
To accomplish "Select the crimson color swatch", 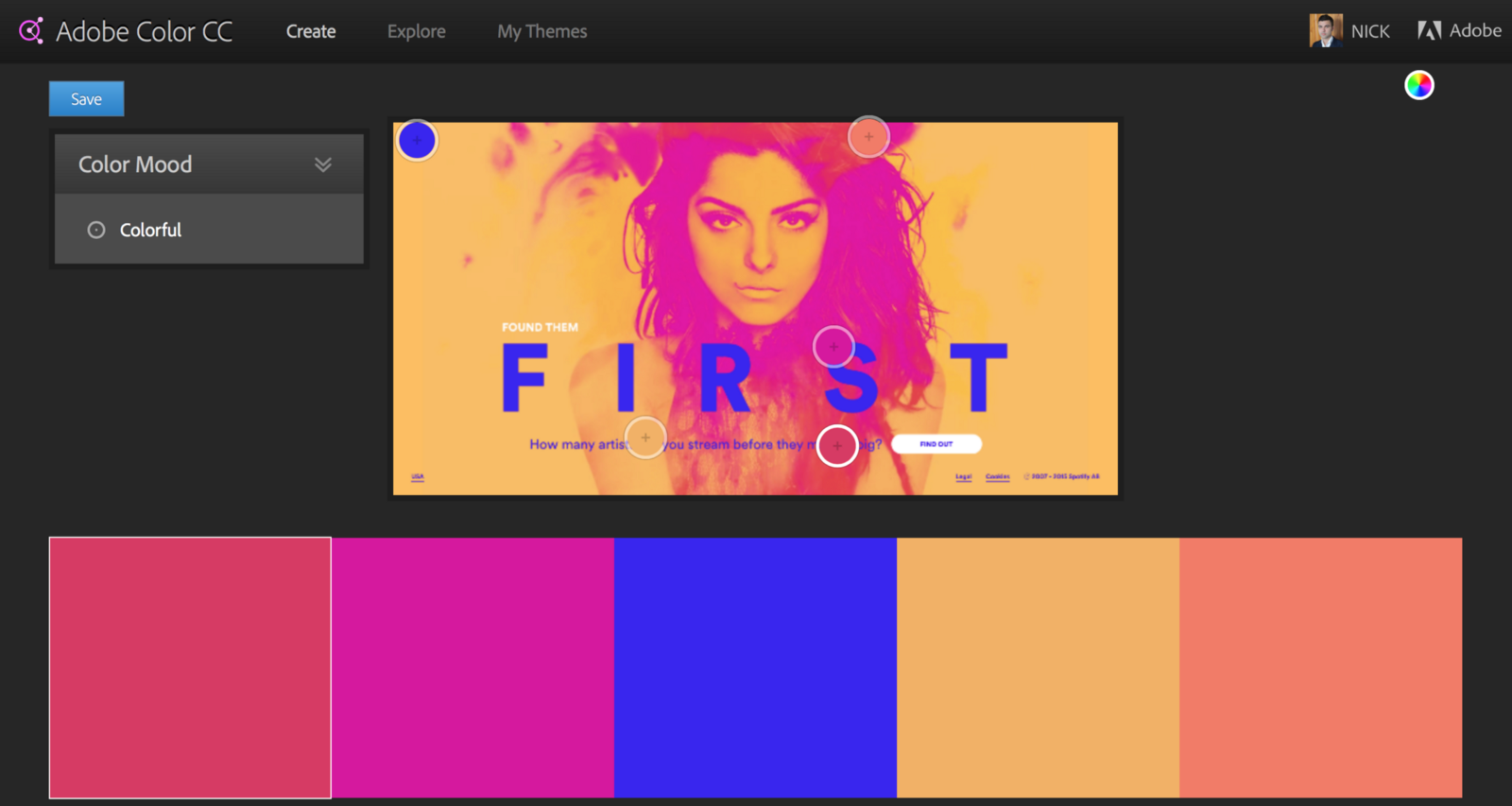I will pos(190,667).
